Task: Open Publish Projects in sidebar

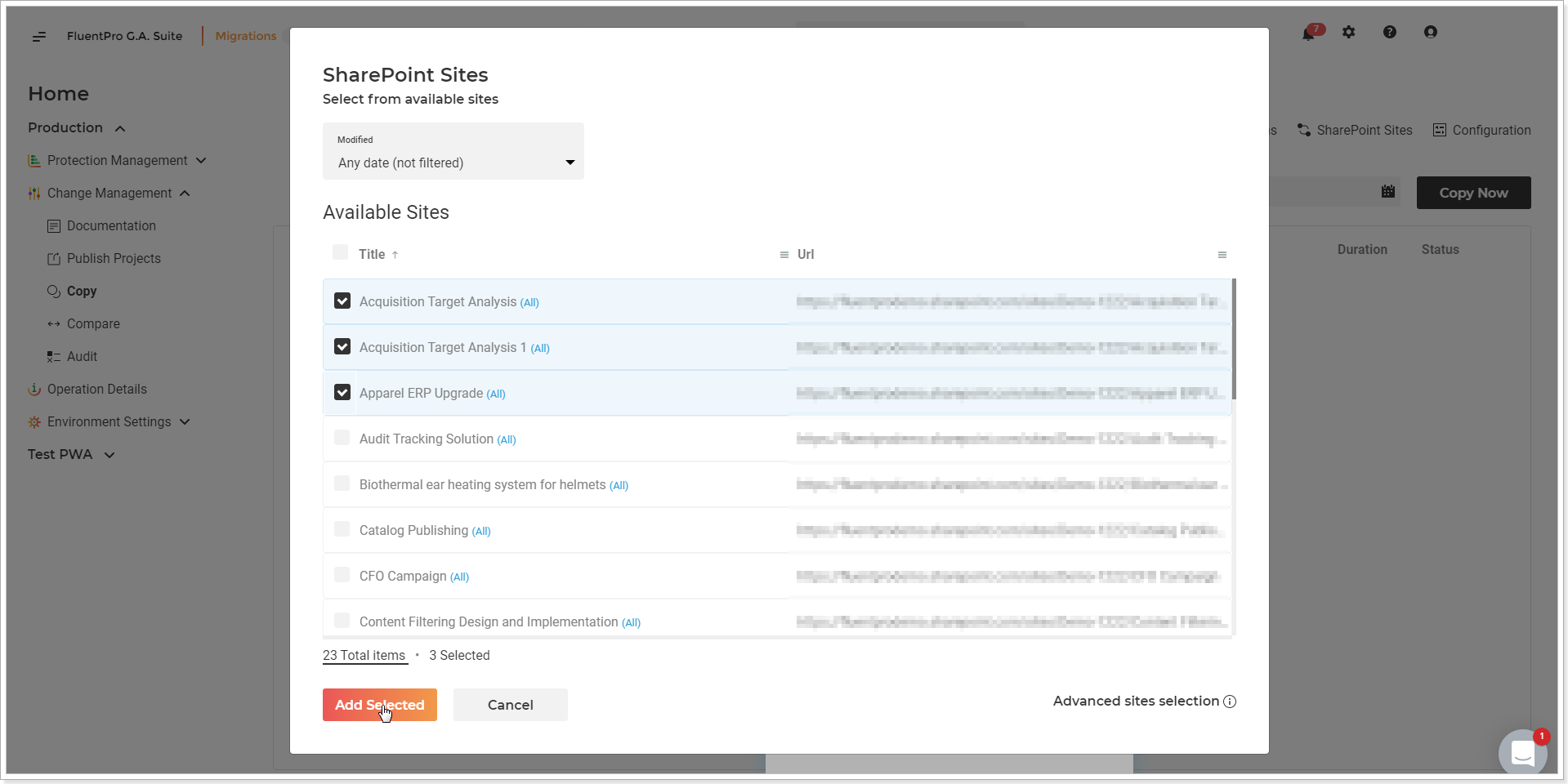Action: 114,258
